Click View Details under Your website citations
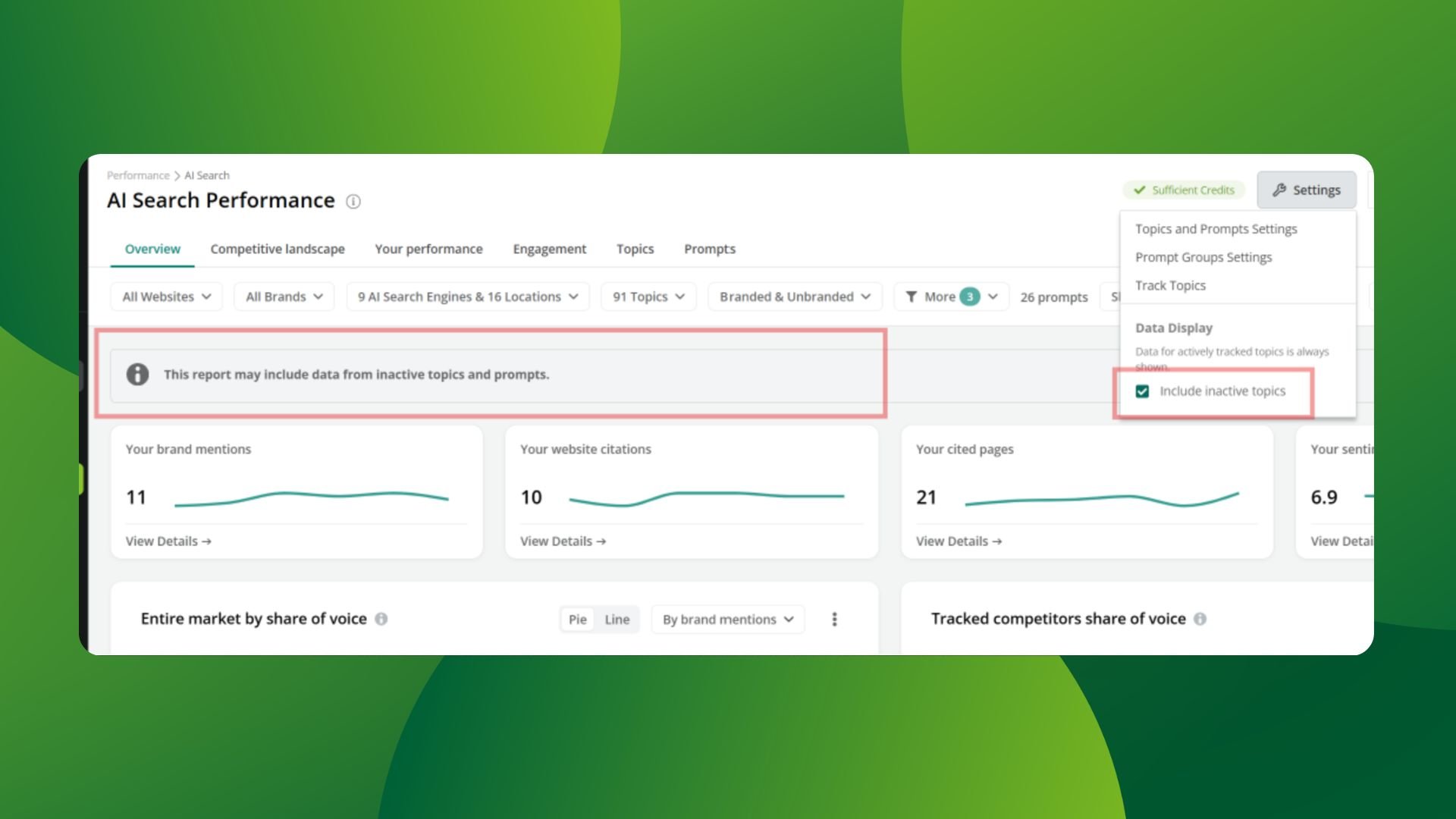 tap(563, 541)
